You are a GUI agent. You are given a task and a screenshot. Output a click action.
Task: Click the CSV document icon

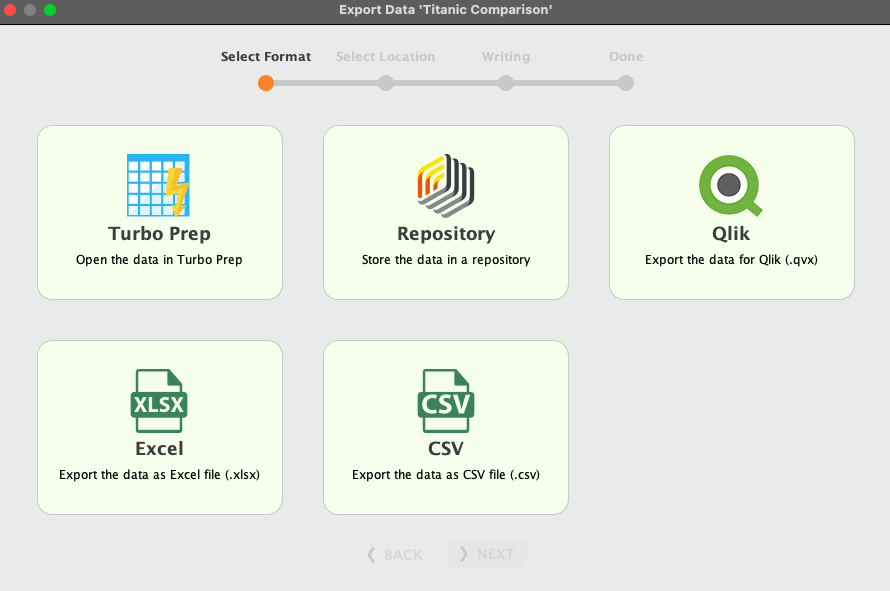click(x=446, y=399)
